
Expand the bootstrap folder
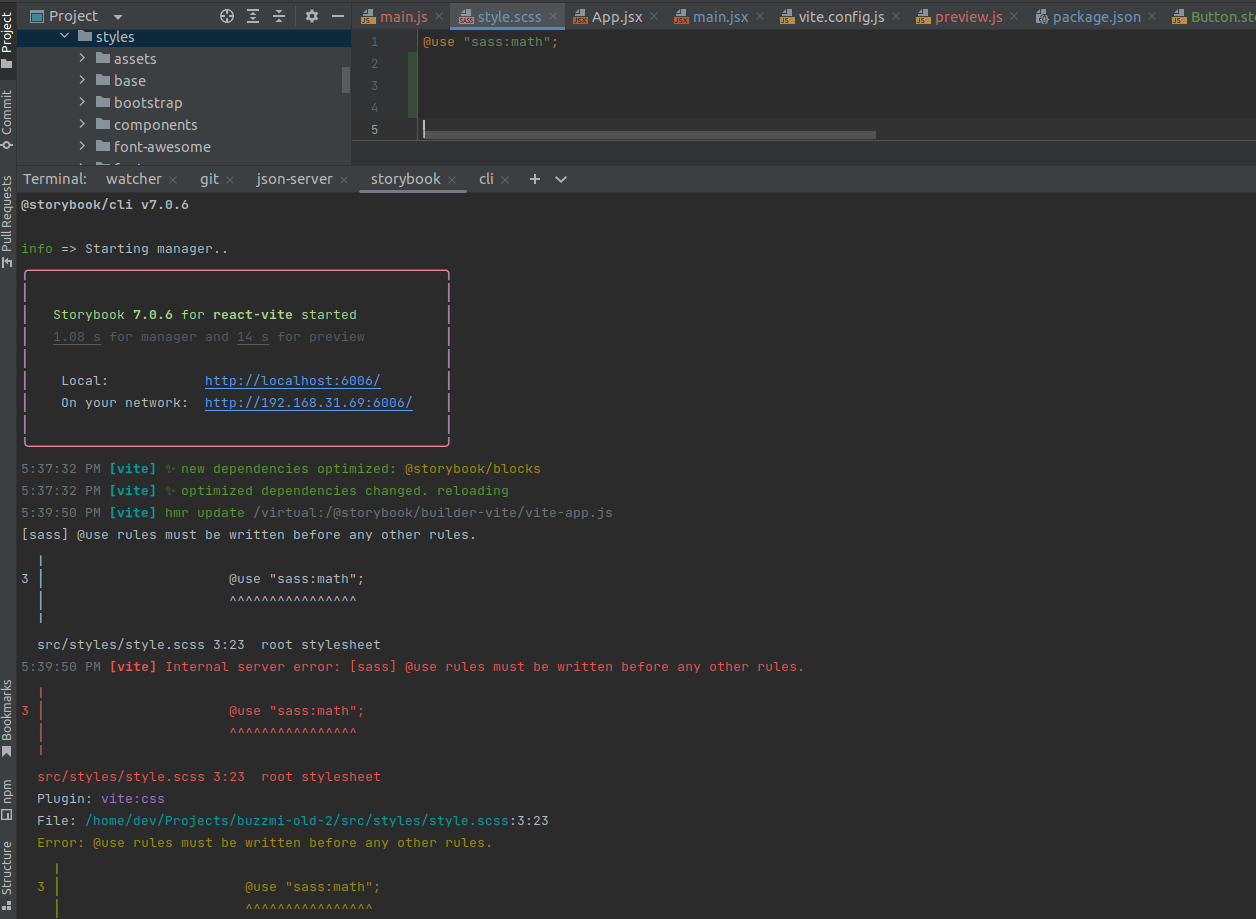tap(83, 103)
